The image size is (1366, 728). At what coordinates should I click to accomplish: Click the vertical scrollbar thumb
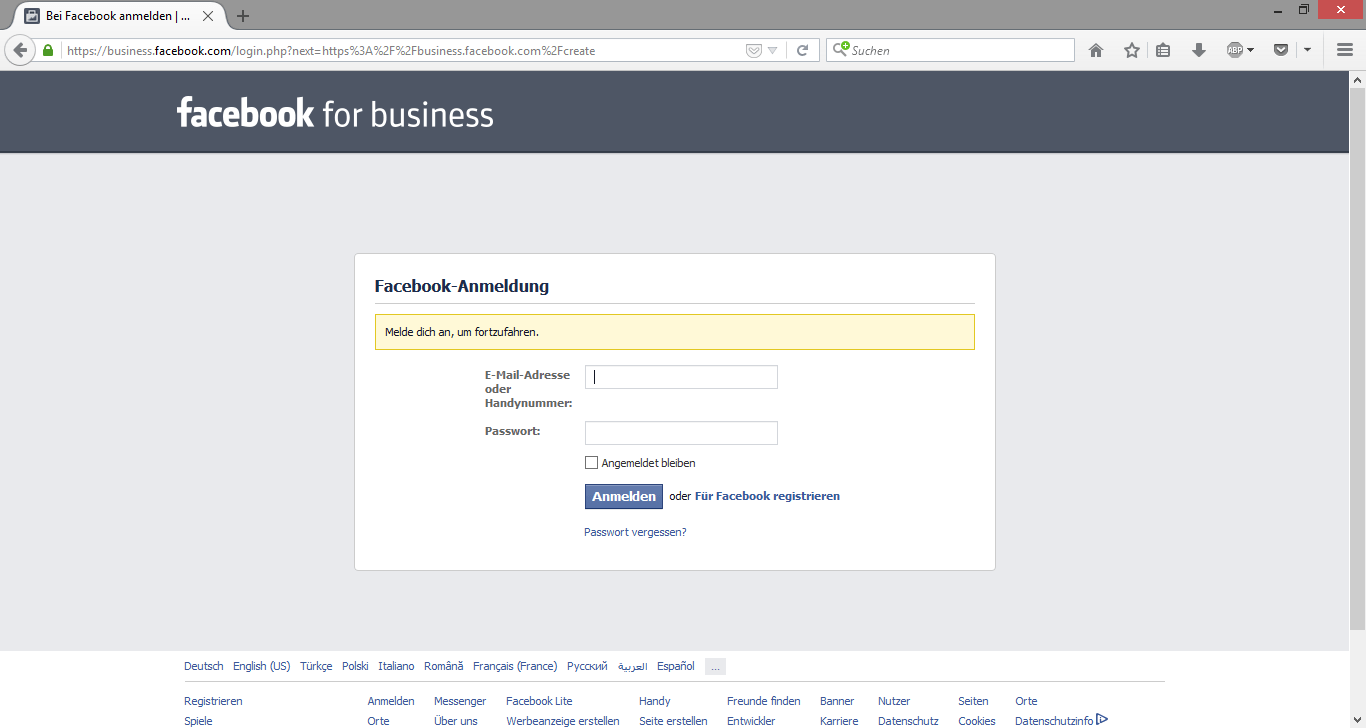coord(1358,358)
